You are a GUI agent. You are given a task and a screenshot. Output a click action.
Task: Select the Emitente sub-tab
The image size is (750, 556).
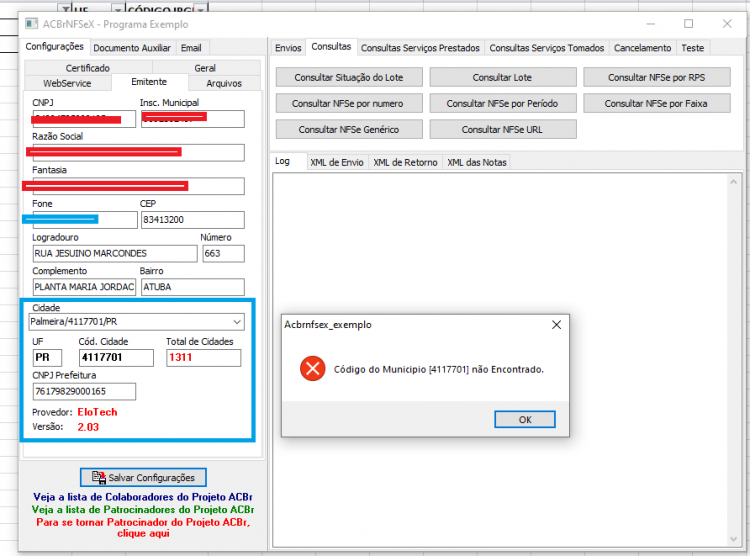(x=149, y=82)
